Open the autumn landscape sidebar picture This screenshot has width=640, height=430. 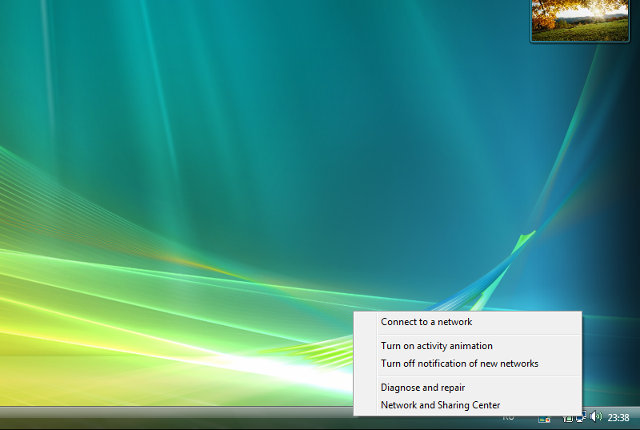coord(580,20)
